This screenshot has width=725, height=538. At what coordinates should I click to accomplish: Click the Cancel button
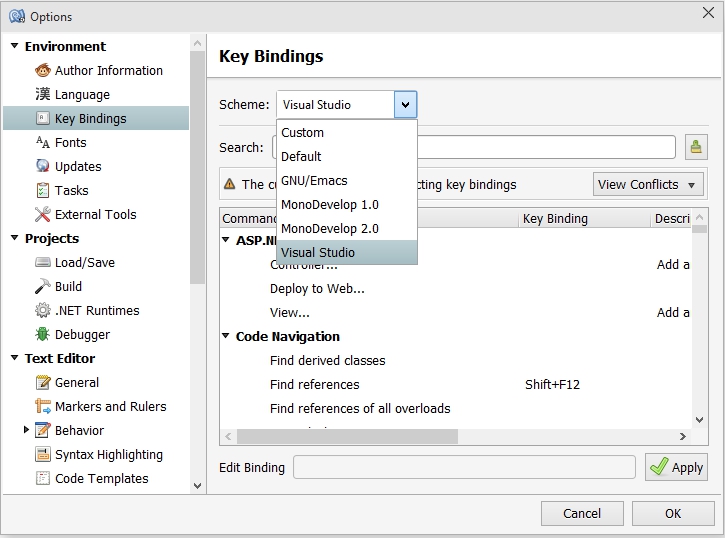pyautogui.click(x=582, y=514)
